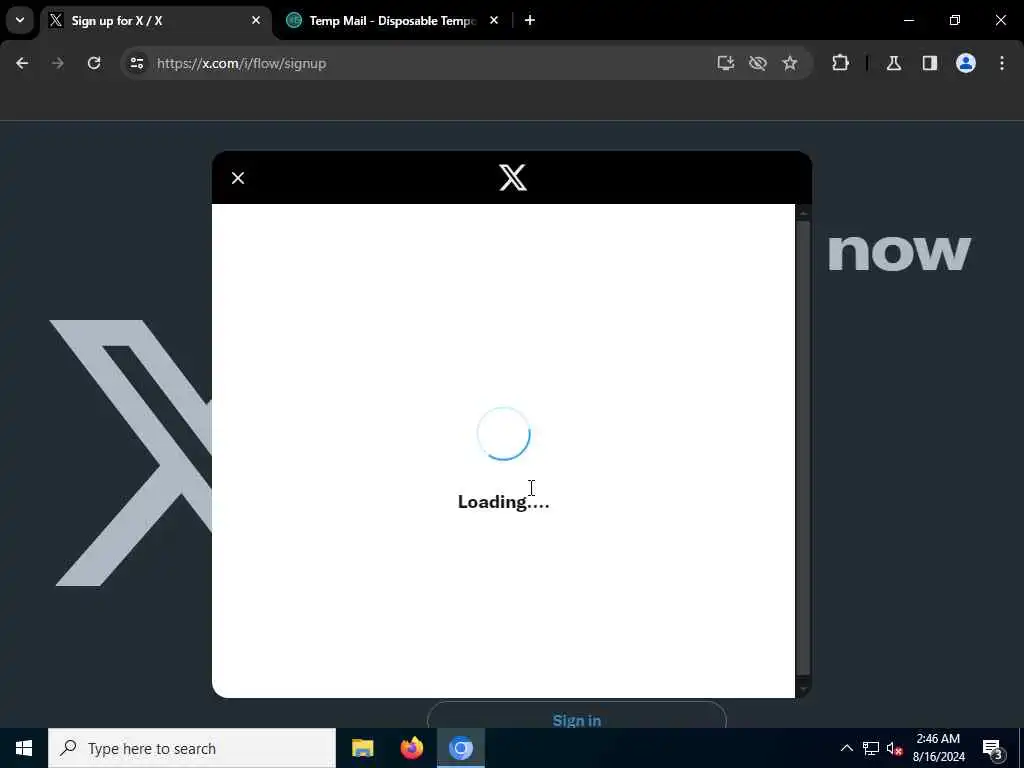Open the Chrome three-dot menu

pos(1002,63)
